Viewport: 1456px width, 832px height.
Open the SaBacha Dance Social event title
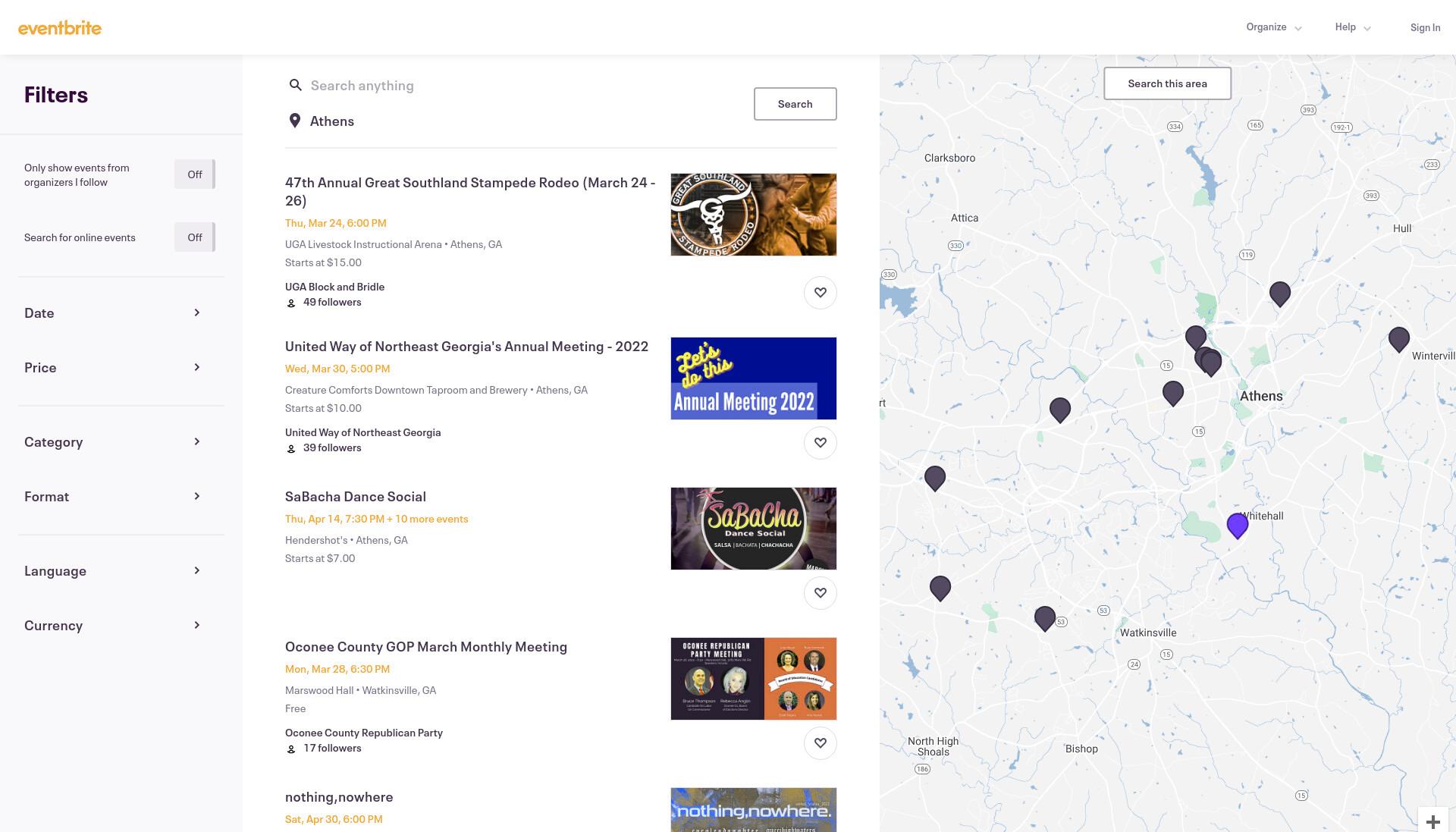pos(356,497)
